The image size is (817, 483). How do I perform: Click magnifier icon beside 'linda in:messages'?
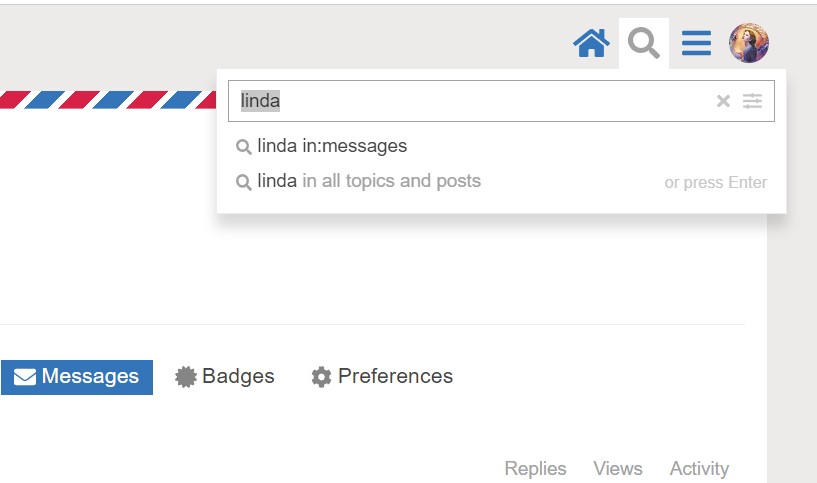tap(243, 147)
